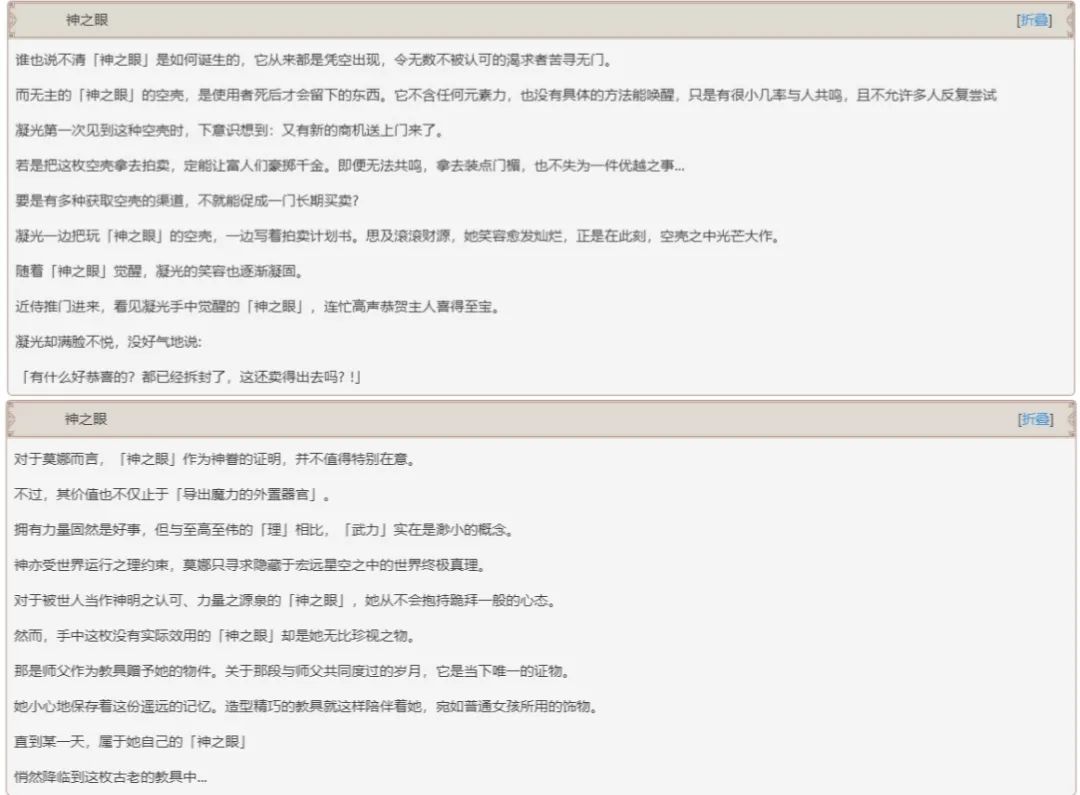Click the 神之眼 header title above 凝光's story
Image resolution: width=1080 pixels, height=795 pixels.
pyautogui.click(x=87, y=20)
